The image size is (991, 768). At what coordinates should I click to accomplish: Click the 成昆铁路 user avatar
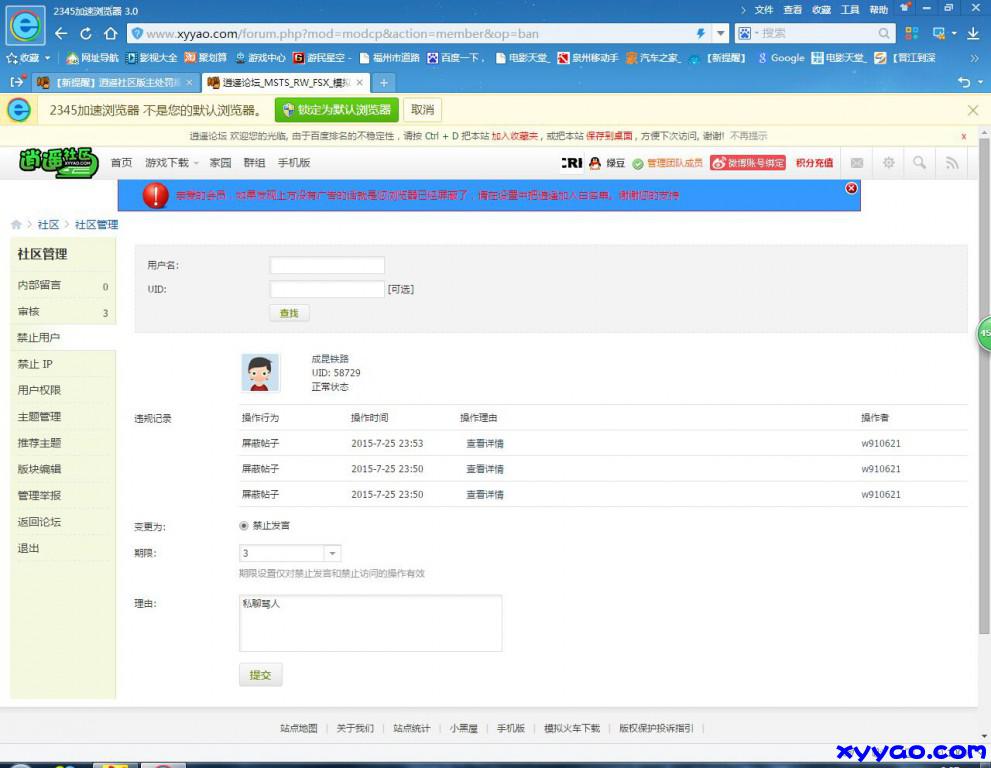260,372
